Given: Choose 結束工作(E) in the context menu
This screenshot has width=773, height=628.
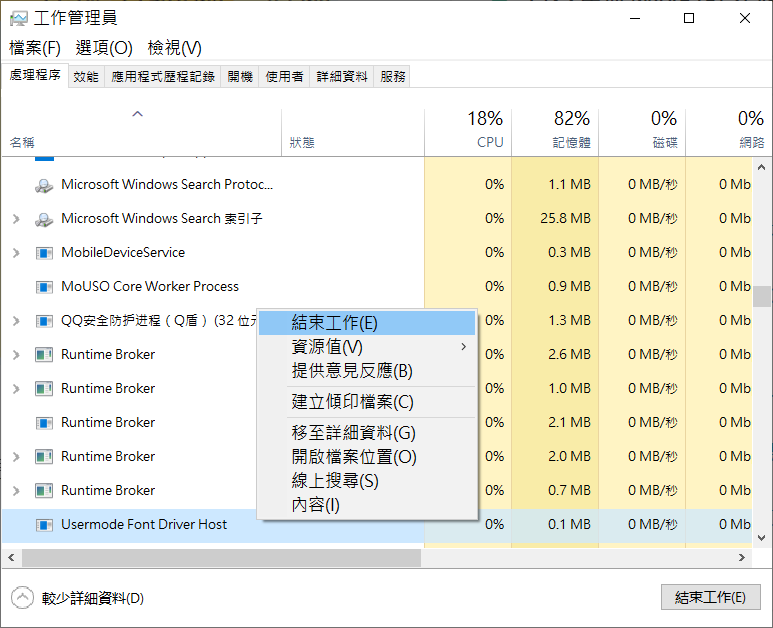Looking at the screenshot, I should (x=367, y=323).
